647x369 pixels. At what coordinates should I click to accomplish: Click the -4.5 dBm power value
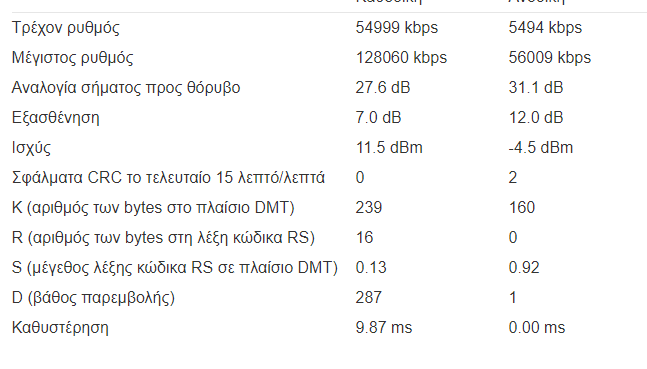pos(541,148)
